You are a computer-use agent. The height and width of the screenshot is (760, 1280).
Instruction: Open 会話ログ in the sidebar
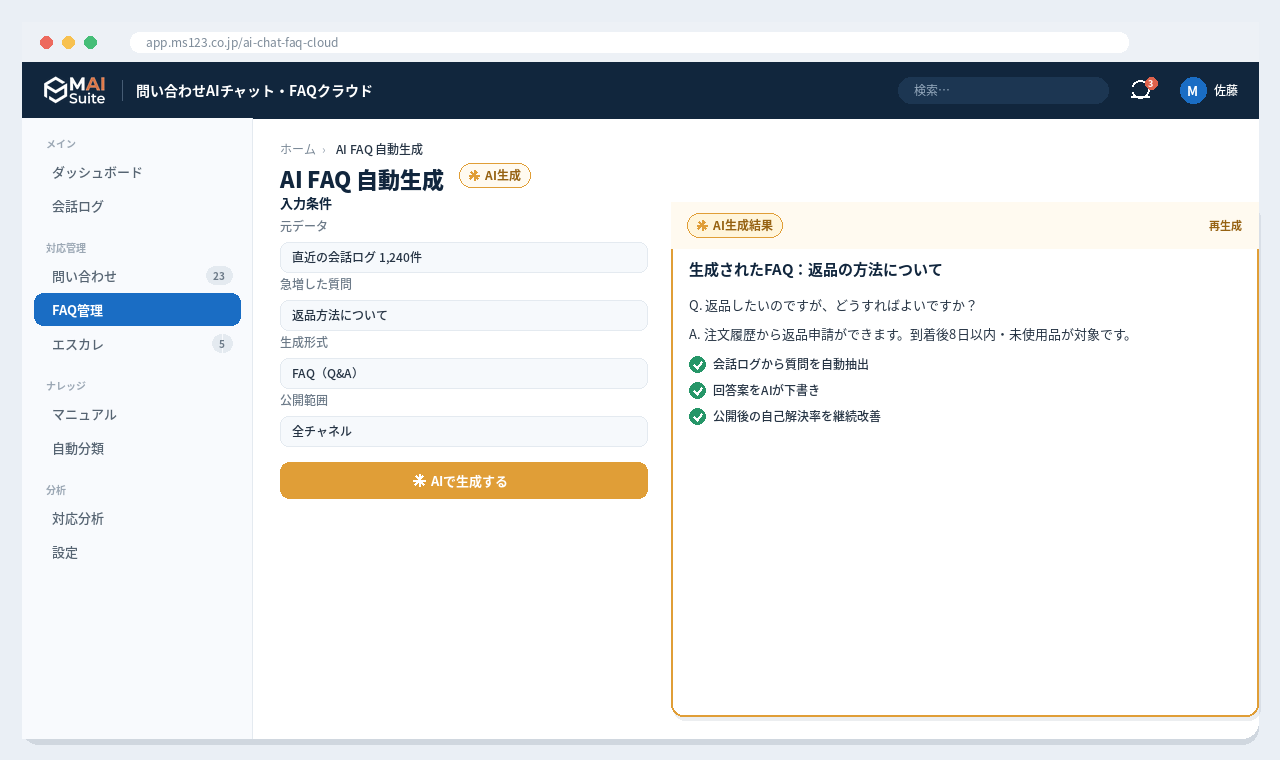click(137, 206)
